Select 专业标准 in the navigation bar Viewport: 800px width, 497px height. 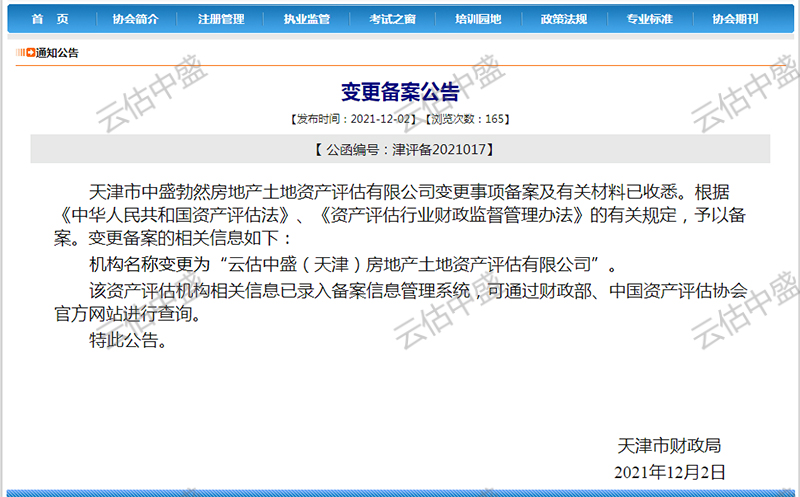coord(649,19)
